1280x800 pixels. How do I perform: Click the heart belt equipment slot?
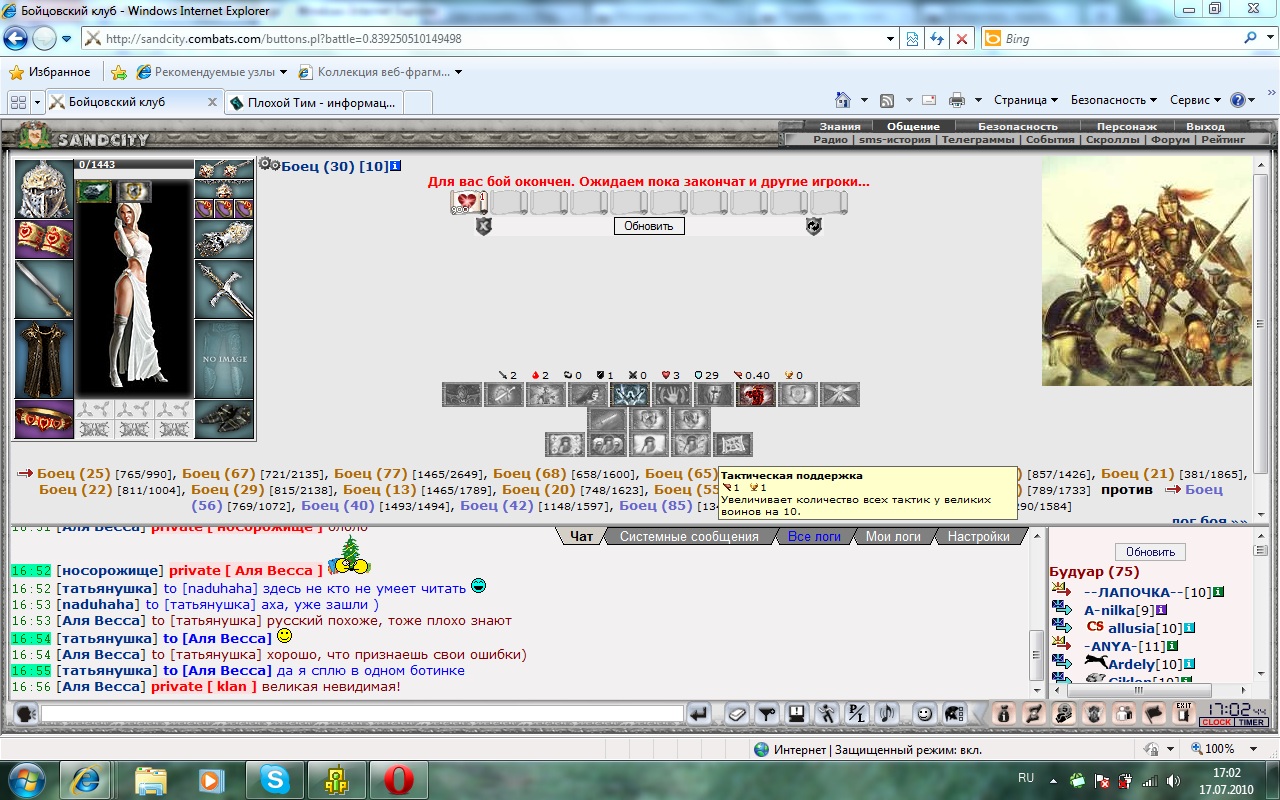coord(43,420)
